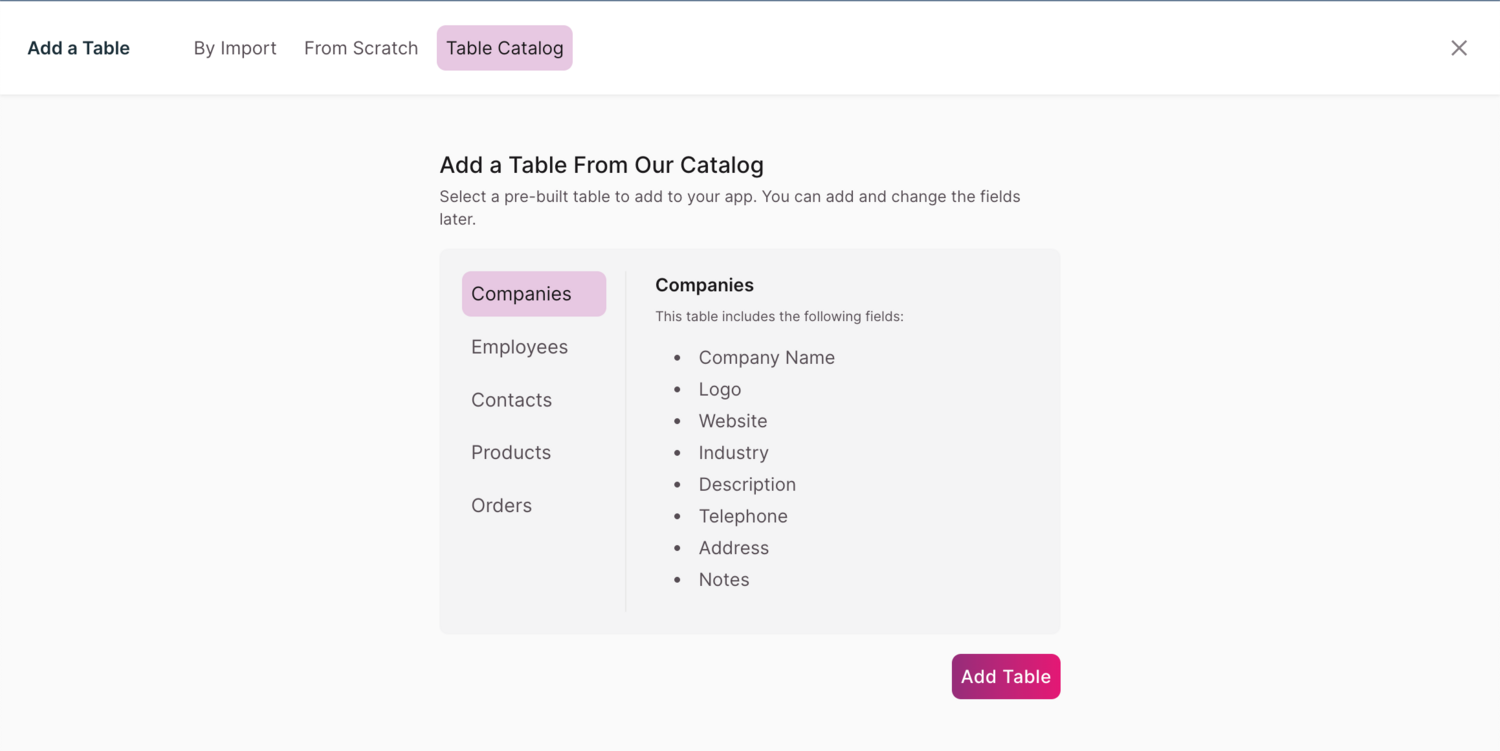Choose the Employees pre-built table
The image size is (1500, 751).
click(519, 346)
